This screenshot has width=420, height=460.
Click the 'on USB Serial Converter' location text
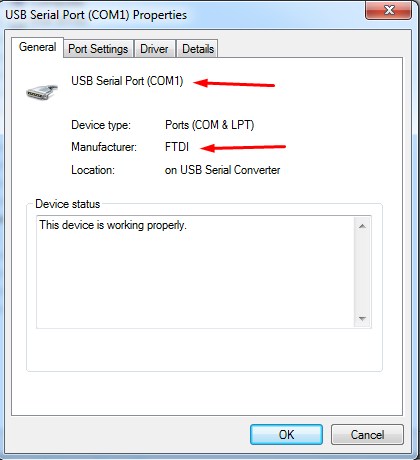click(x=222, y=170)
